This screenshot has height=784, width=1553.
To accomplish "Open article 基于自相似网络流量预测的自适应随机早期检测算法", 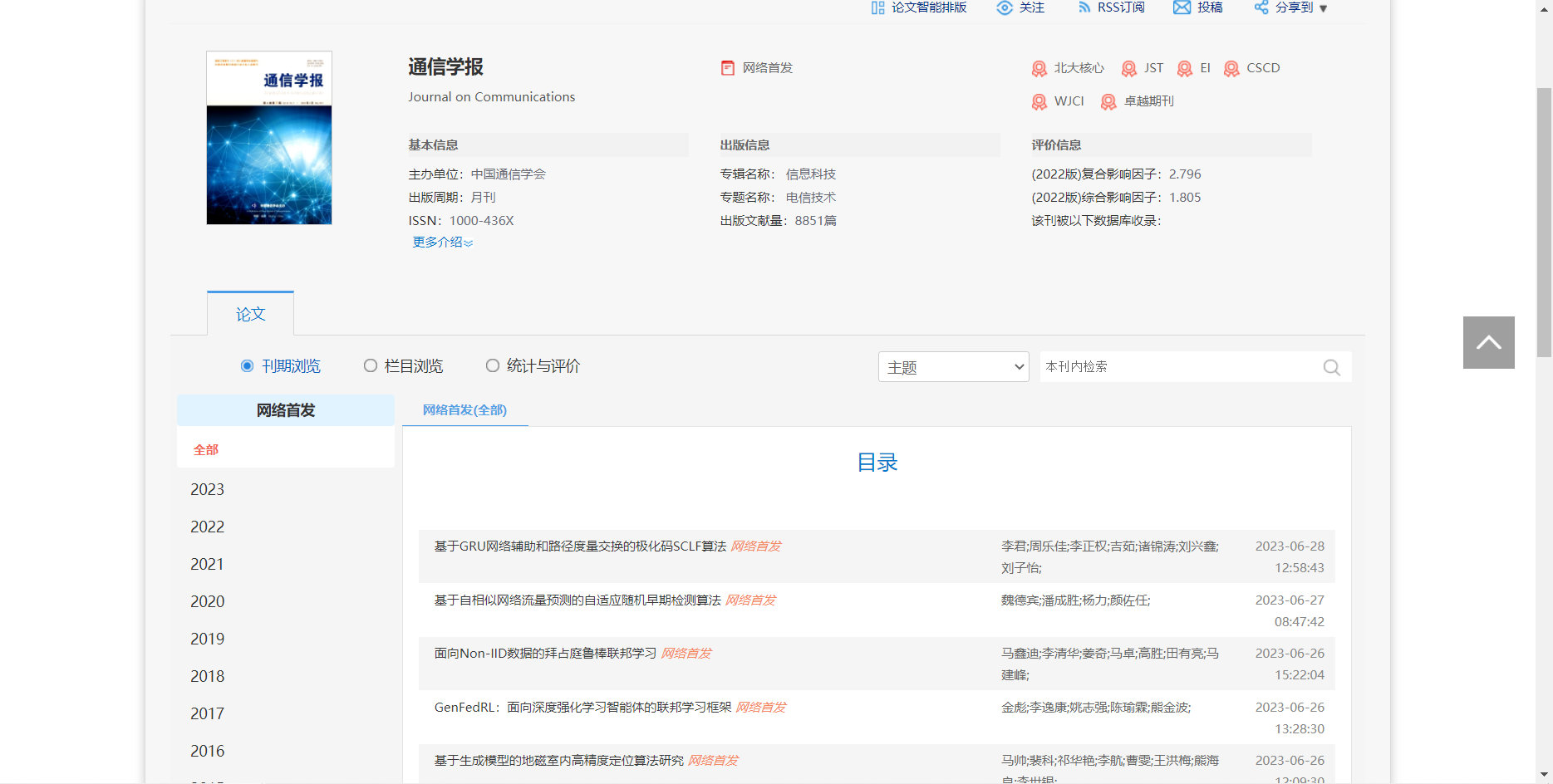I will point(577,600).
